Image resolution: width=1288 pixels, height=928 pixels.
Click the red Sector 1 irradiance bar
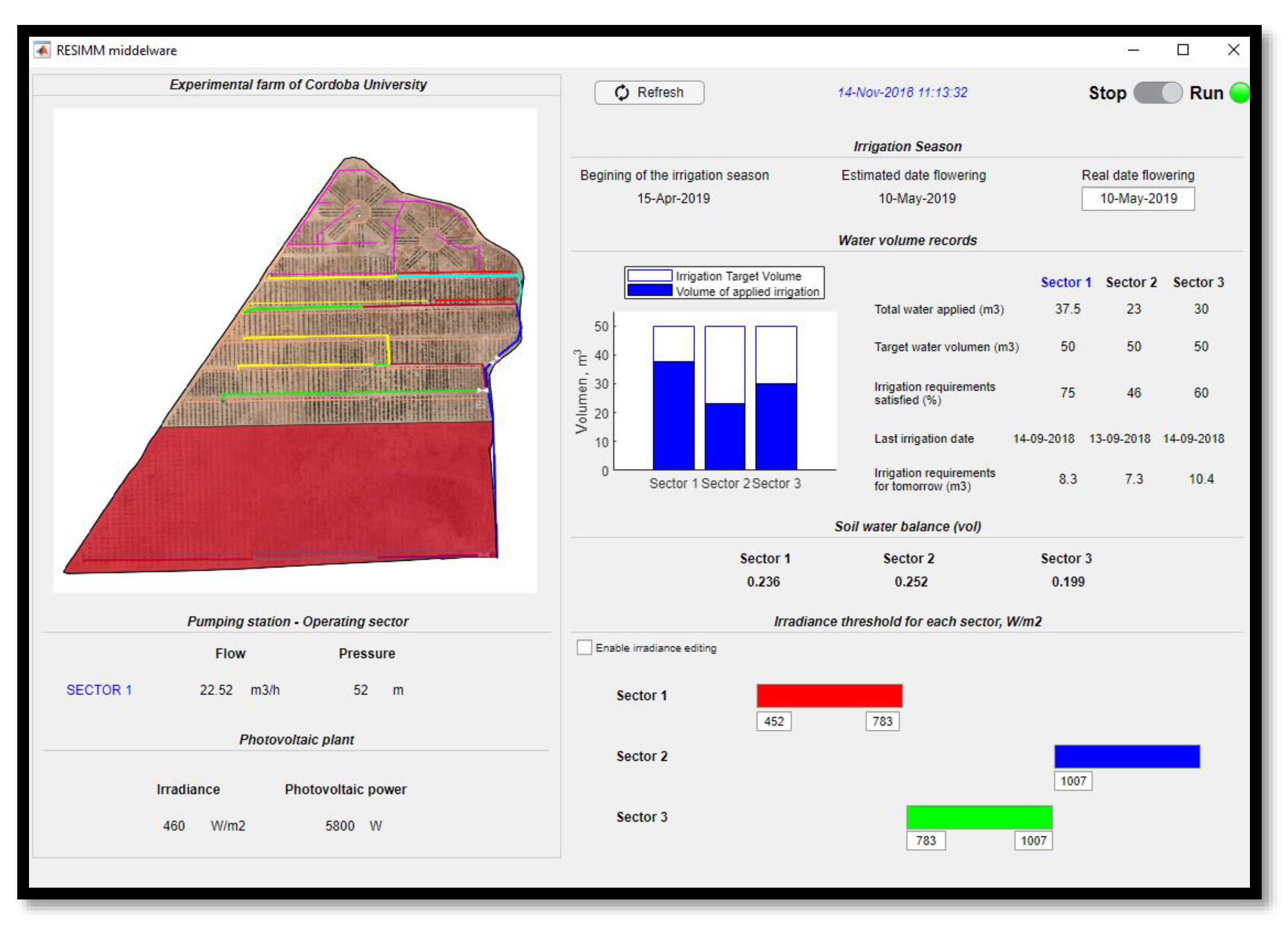click(829, 696)
